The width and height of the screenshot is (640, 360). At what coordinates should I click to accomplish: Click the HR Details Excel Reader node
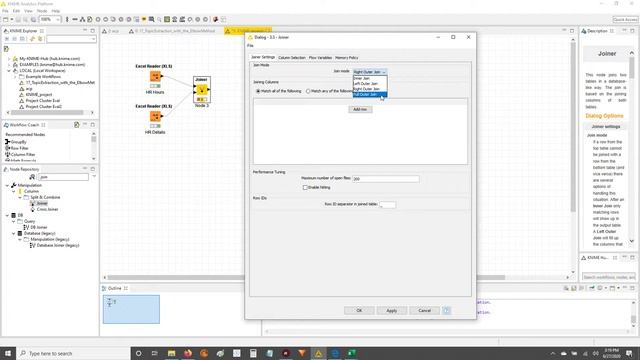(155, 116)
